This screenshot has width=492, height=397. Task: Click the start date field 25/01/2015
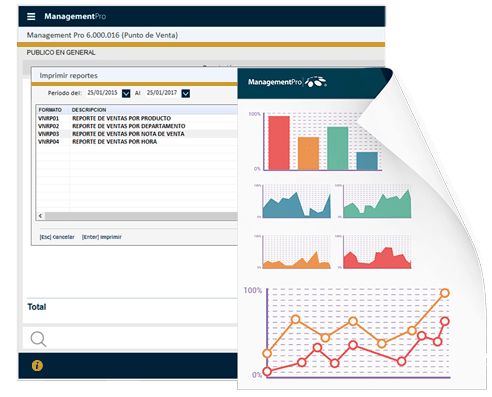(102, 93)
